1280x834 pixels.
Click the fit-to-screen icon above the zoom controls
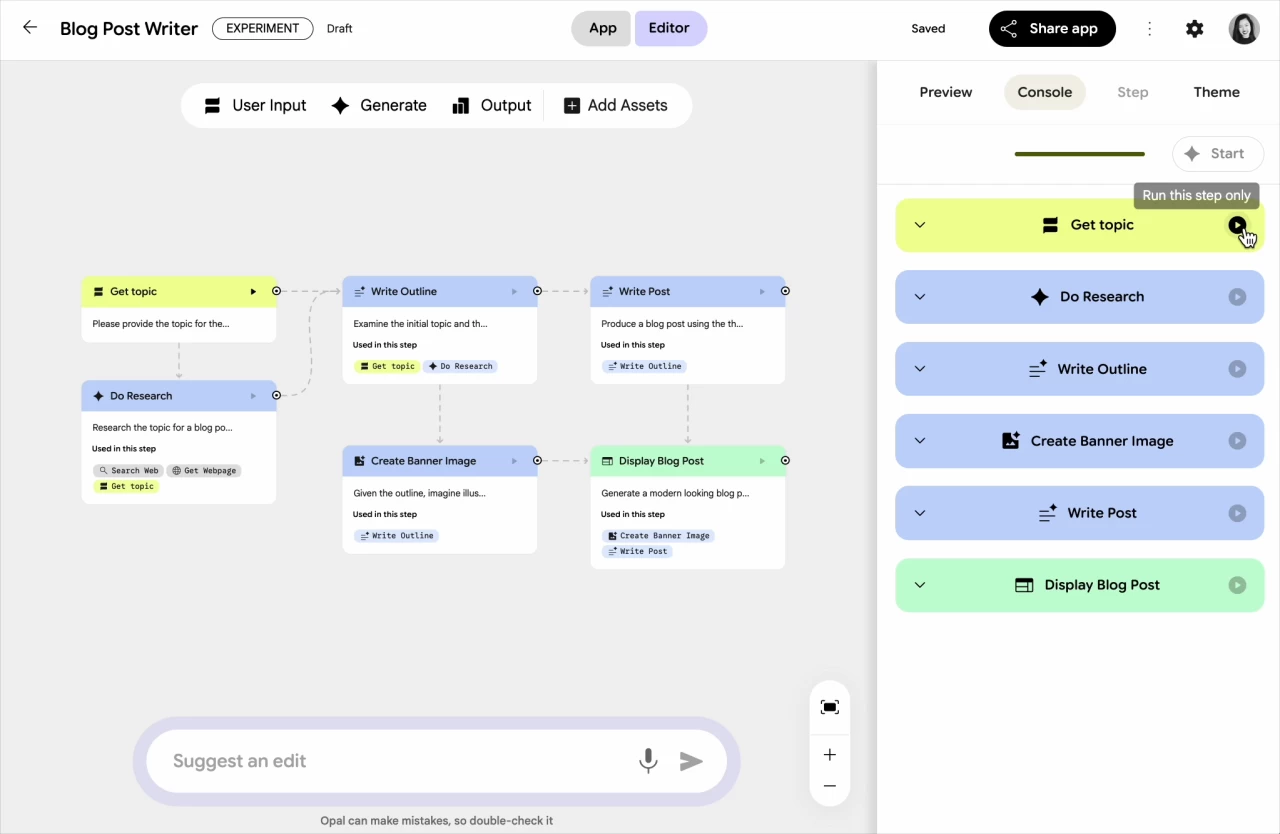click(x=829, y=707)
